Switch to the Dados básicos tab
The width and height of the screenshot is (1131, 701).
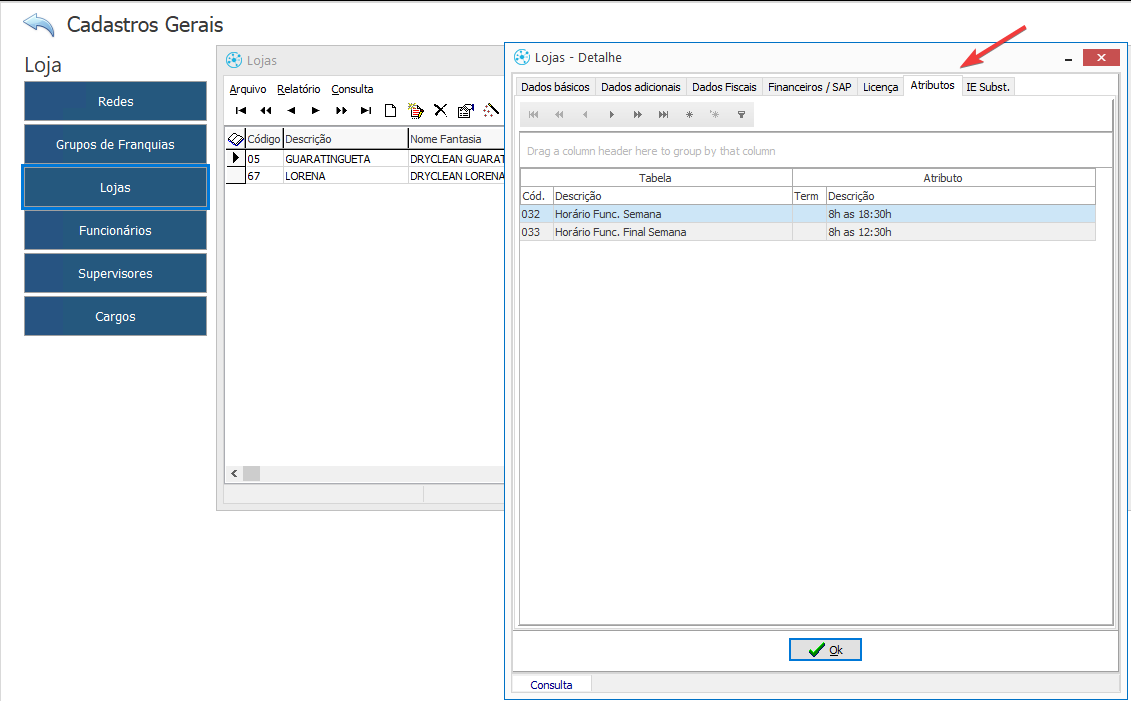point(555,87)
